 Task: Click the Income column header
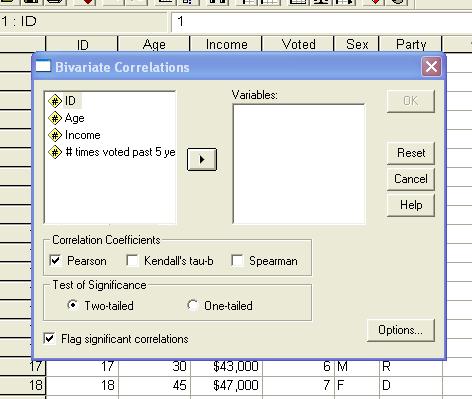[226, 44]
